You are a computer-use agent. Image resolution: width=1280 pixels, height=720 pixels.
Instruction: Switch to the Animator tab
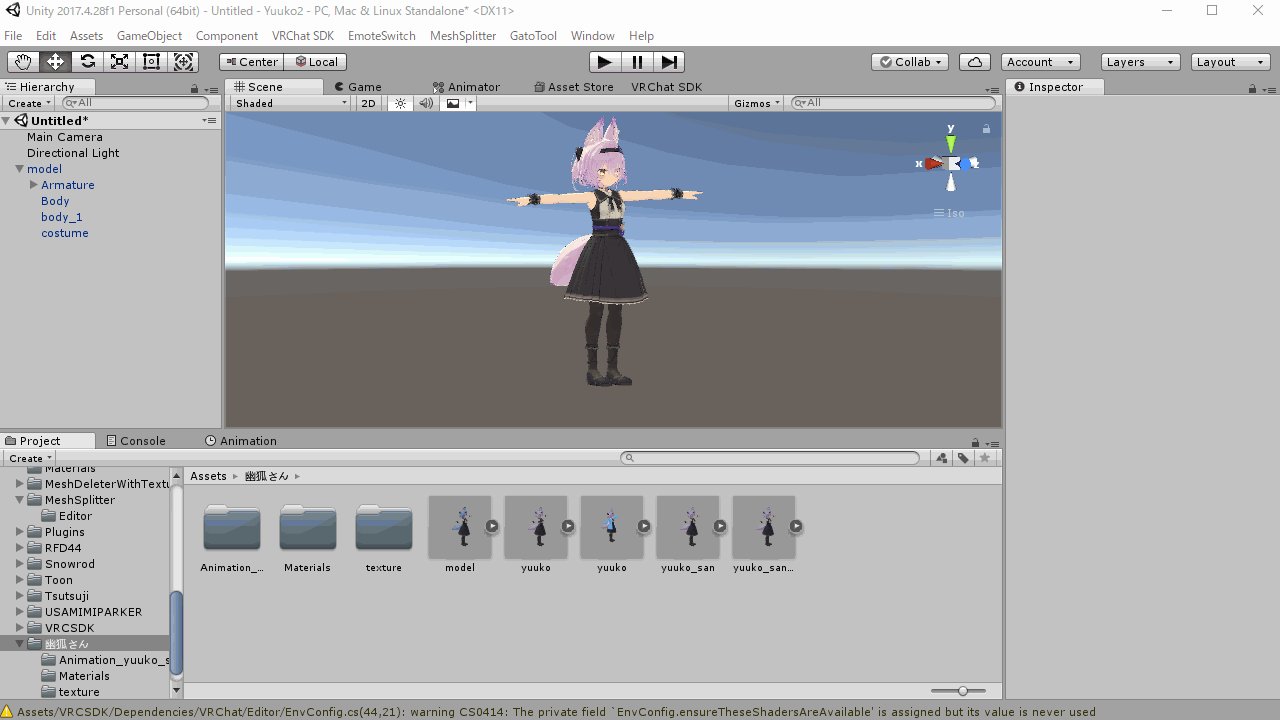(466, 87)
